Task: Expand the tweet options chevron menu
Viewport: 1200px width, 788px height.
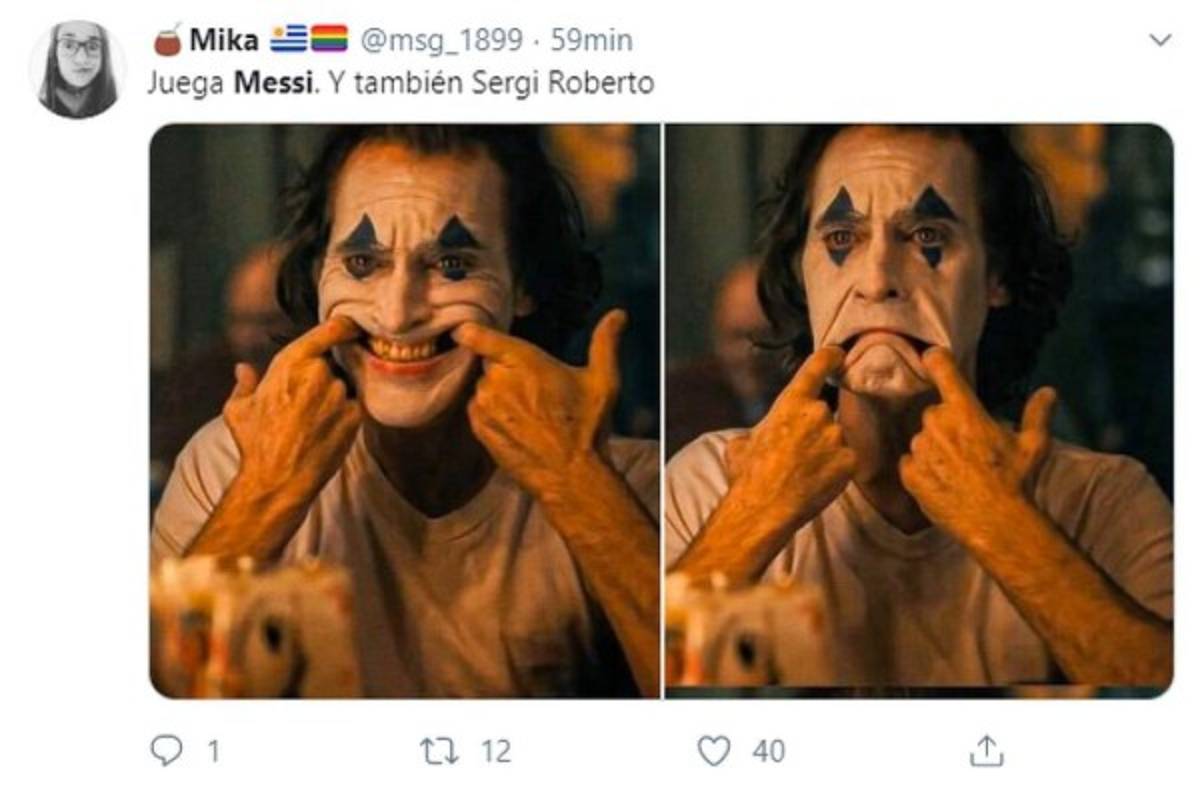Action: point(1160,40)
